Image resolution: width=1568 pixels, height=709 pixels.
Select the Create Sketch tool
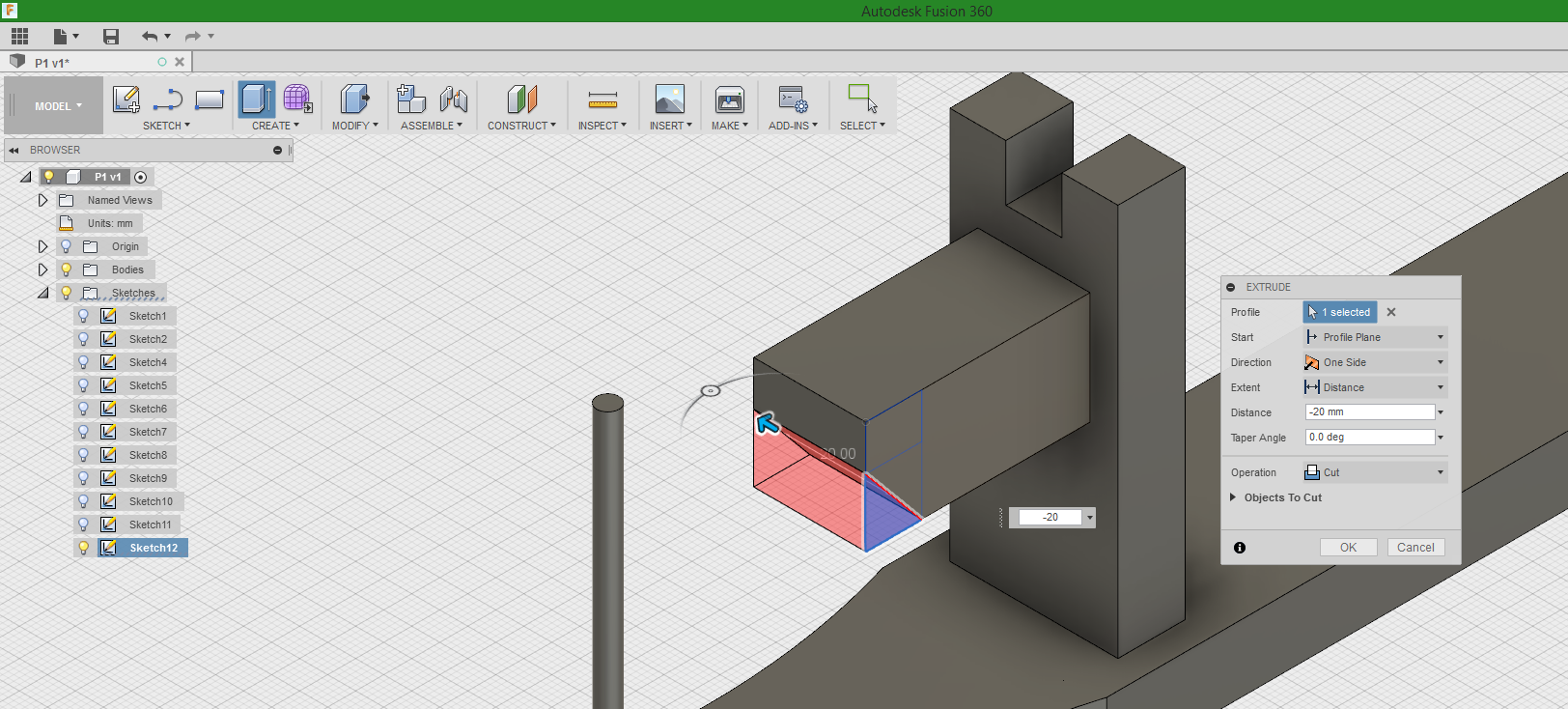coord(126,99)
